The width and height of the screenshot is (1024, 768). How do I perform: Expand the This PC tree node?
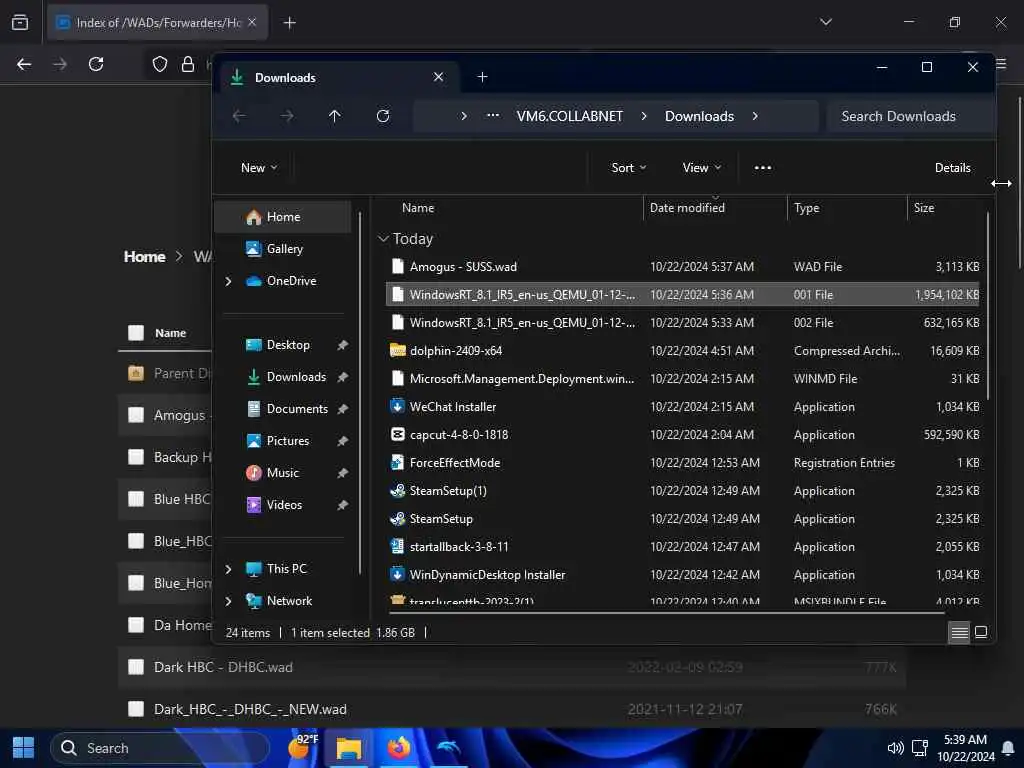coord(229,569)
